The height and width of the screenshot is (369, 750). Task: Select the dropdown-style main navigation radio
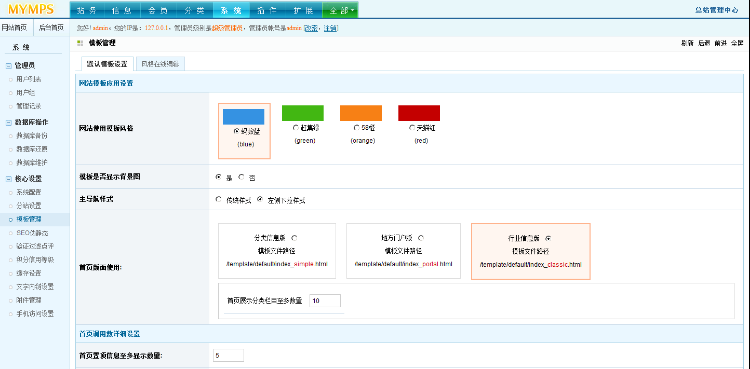point(260,199)
